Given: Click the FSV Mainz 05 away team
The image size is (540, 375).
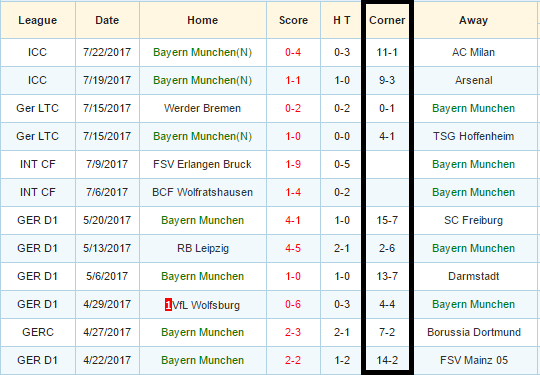Looking at the screenshot, I should [x=474, y=360].
